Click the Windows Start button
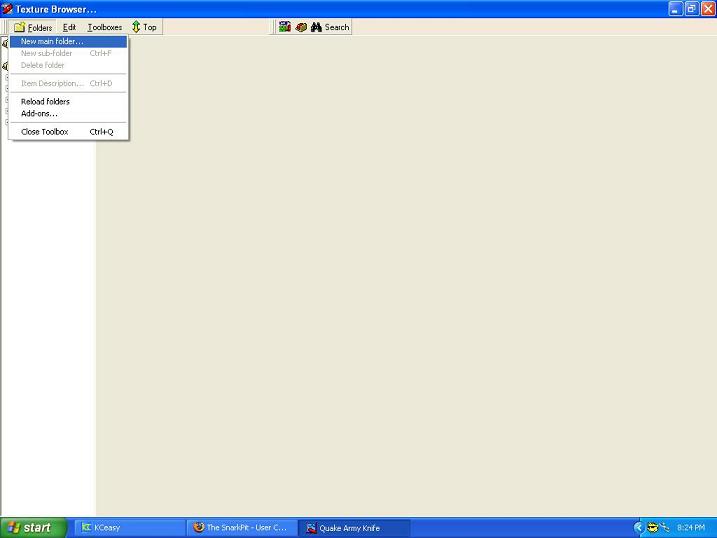The image size is (717, 538). click(x=34, y=528)
